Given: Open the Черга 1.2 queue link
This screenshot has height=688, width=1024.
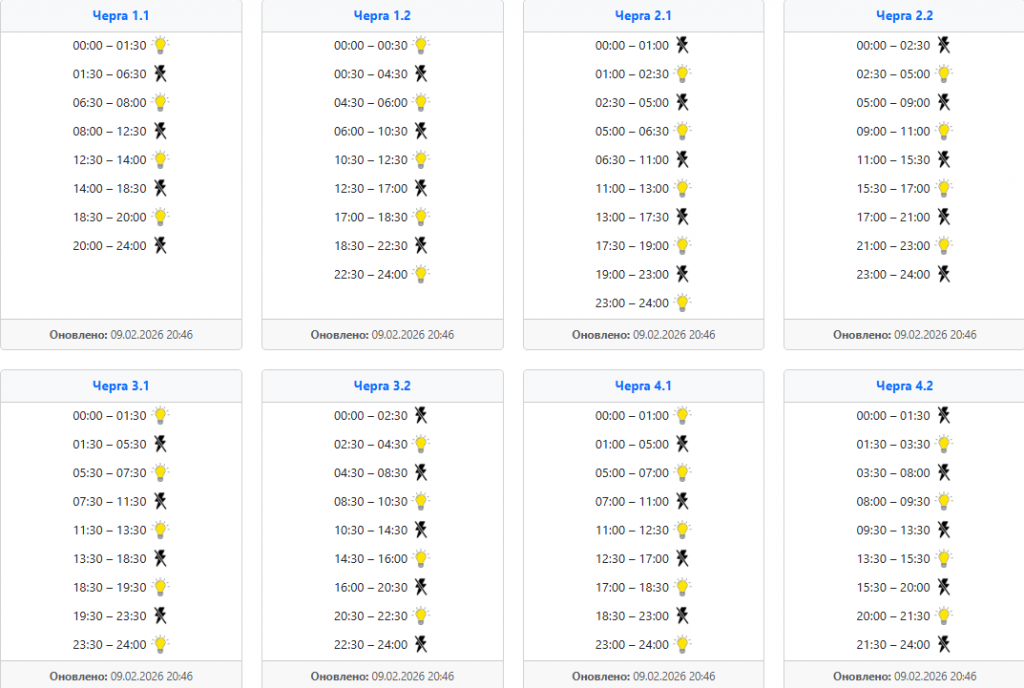Looking at the screenshot, I should (x=382, y=16).
